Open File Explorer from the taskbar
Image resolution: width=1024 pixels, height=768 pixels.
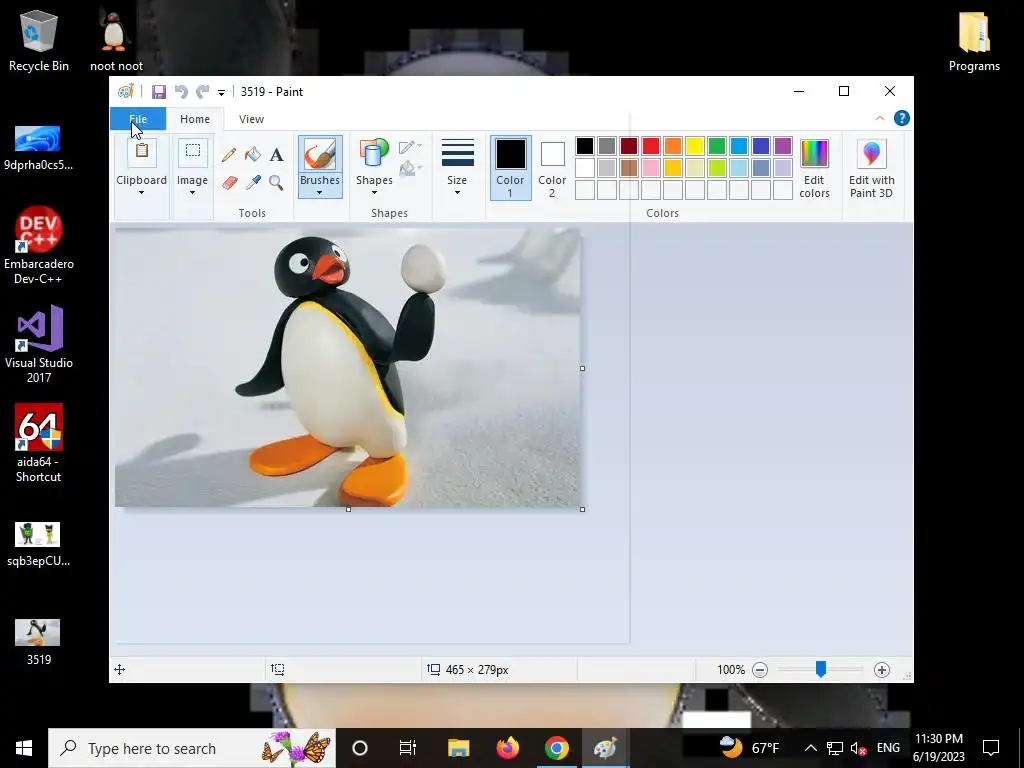coord(458,748)
